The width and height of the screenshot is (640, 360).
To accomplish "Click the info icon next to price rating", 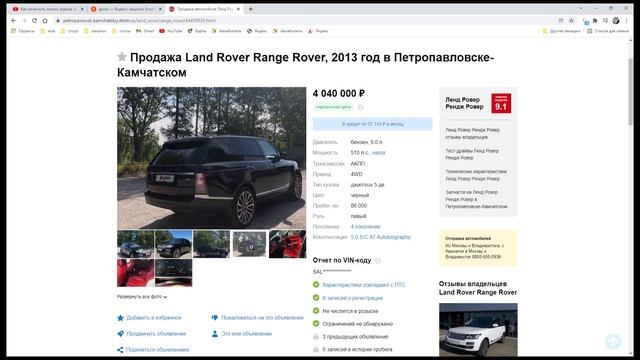I will pos(360,107).
